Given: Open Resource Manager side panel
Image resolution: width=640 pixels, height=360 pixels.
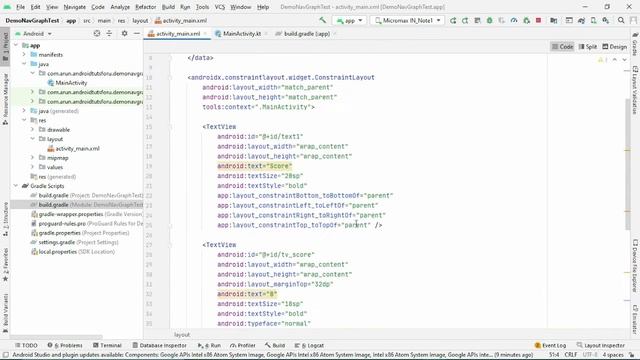Looking at the screenshot, I should pyautogui.click(x=5, y=99).
